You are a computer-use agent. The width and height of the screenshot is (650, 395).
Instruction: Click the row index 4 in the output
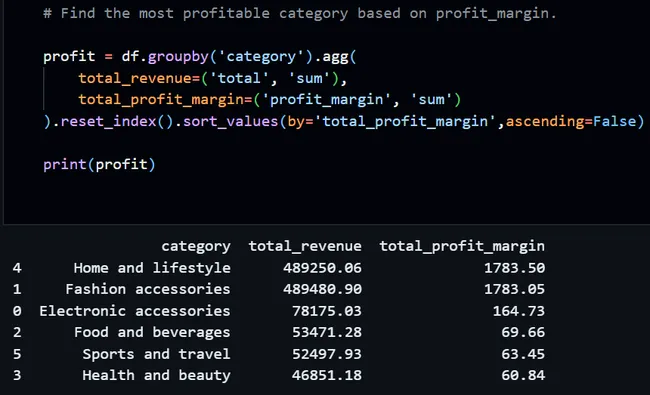pos(17,268)
